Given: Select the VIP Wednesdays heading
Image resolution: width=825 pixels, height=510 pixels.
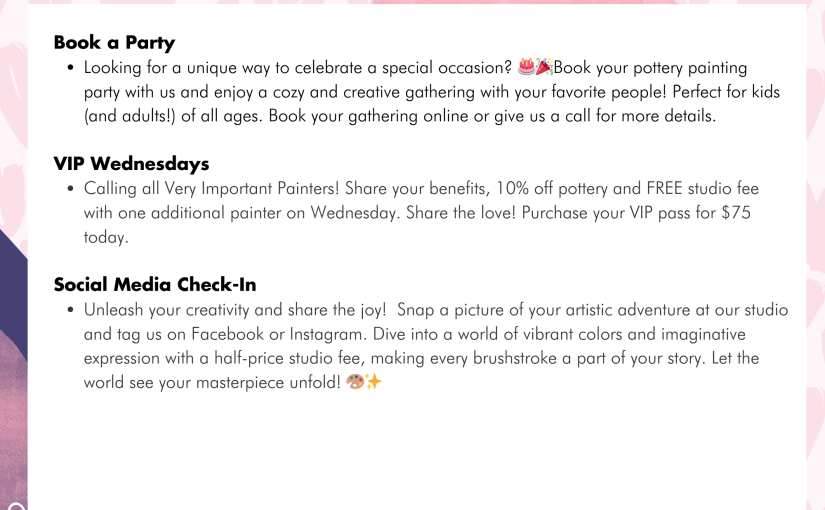Looking at the screenshot, I should pyautogui.click(x=132, y=164).
